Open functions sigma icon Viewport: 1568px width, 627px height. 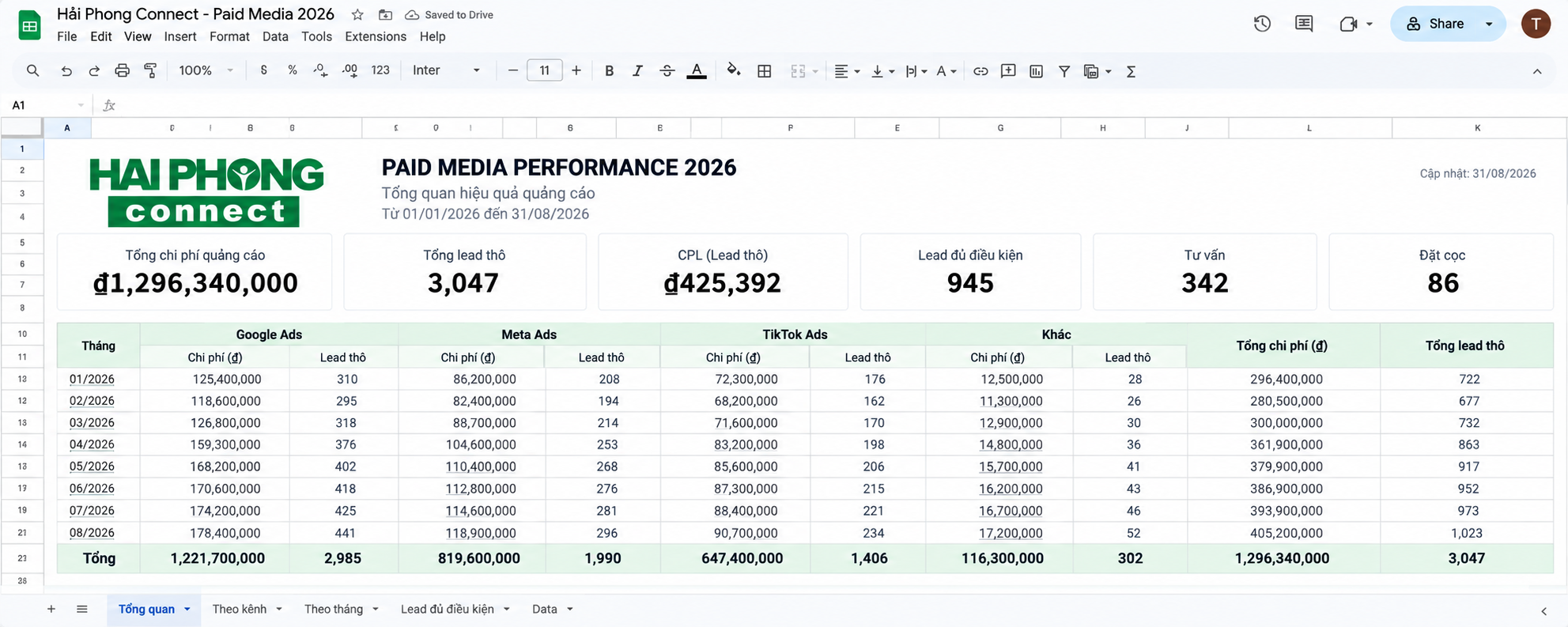click(1131, 70)
